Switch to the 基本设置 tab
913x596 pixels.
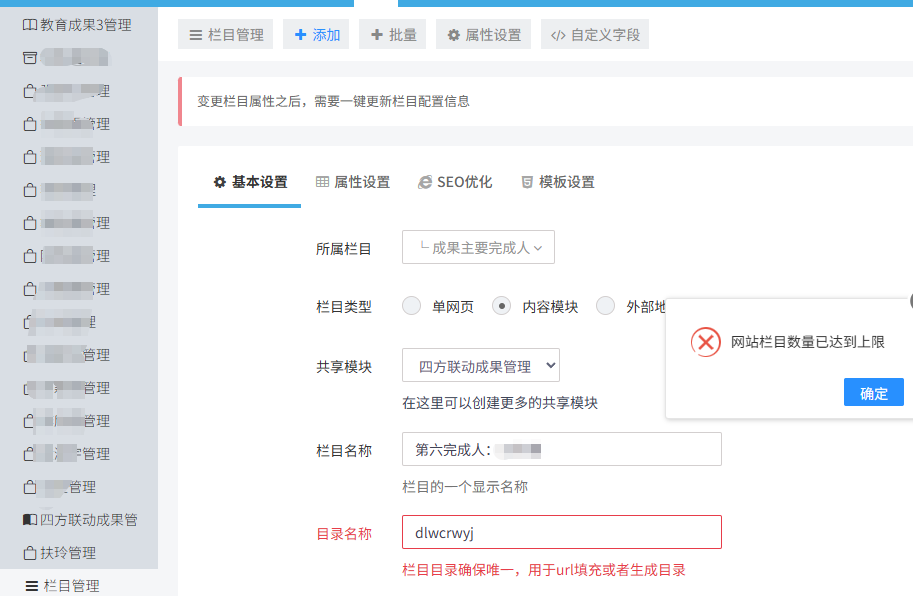coord(250,182)
